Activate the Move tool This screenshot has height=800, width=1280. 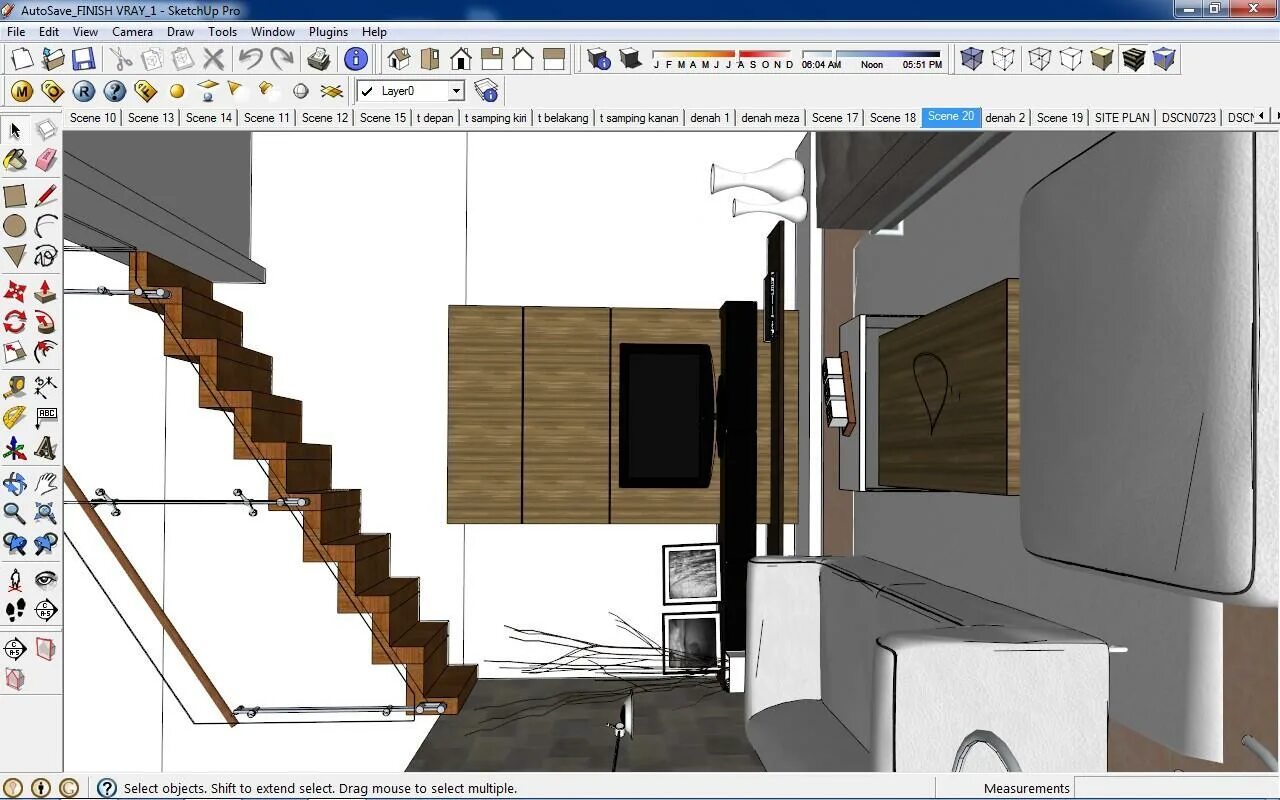click(x=15, y=291)
